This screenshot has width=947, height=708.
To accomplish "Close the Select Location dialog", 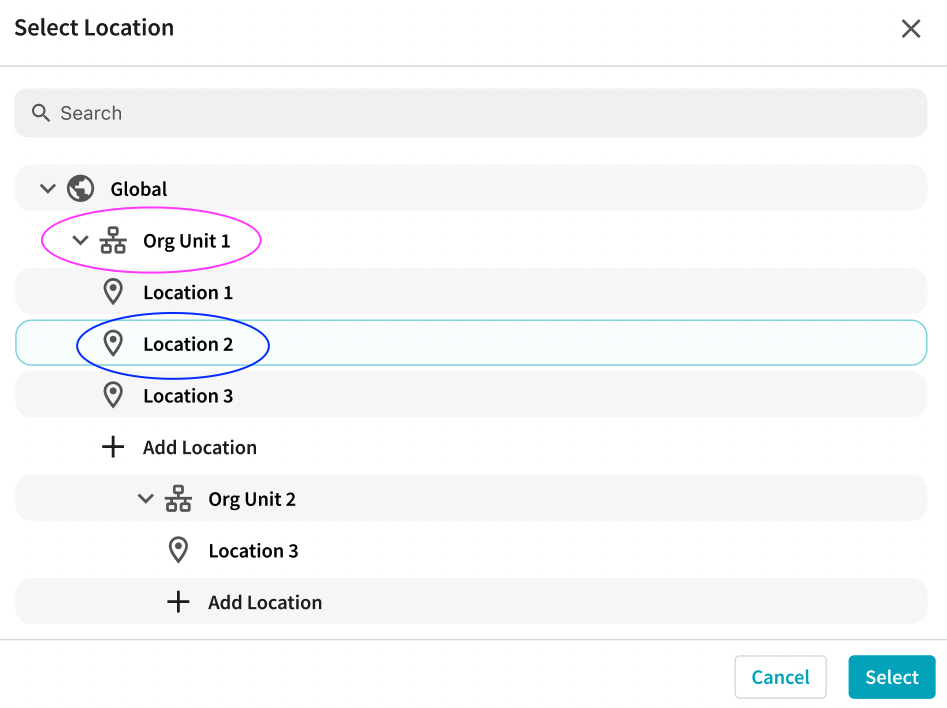I will pyautogui.click(x=910, y=29).
